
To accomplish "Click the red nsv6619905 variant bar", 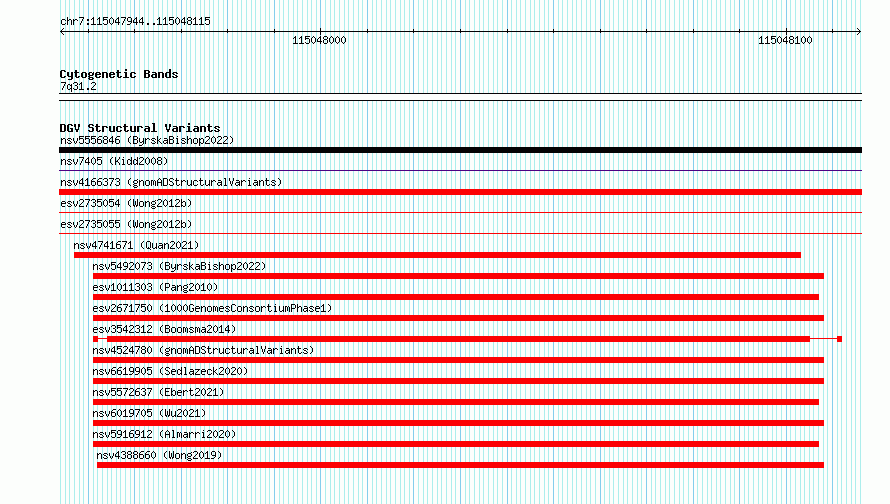I will (x=458, y=381).
